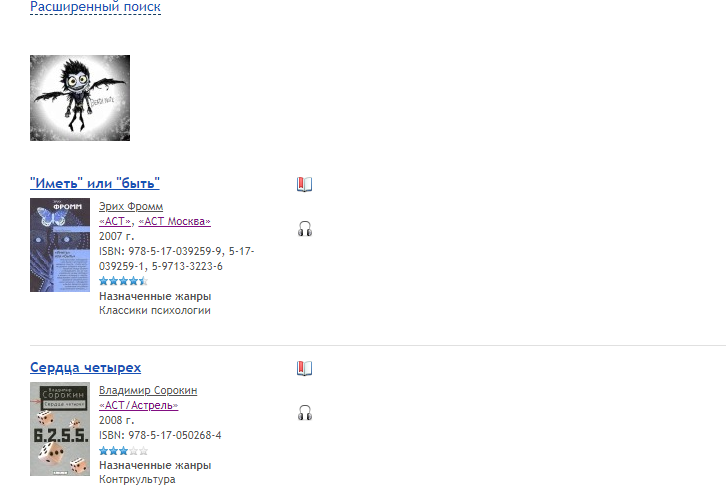Viewport: 726px width, 504px height.
Task: Select the Контркультура genre
Action: pyautogui.click(x=137, y=479)
